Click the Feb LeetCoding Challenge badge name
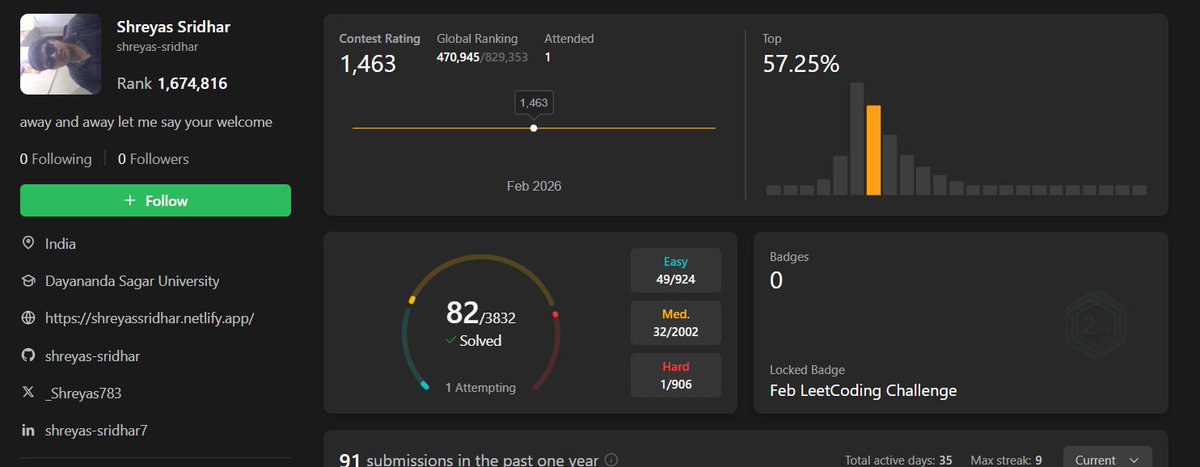1200x467 pixels. pos(863,390)
